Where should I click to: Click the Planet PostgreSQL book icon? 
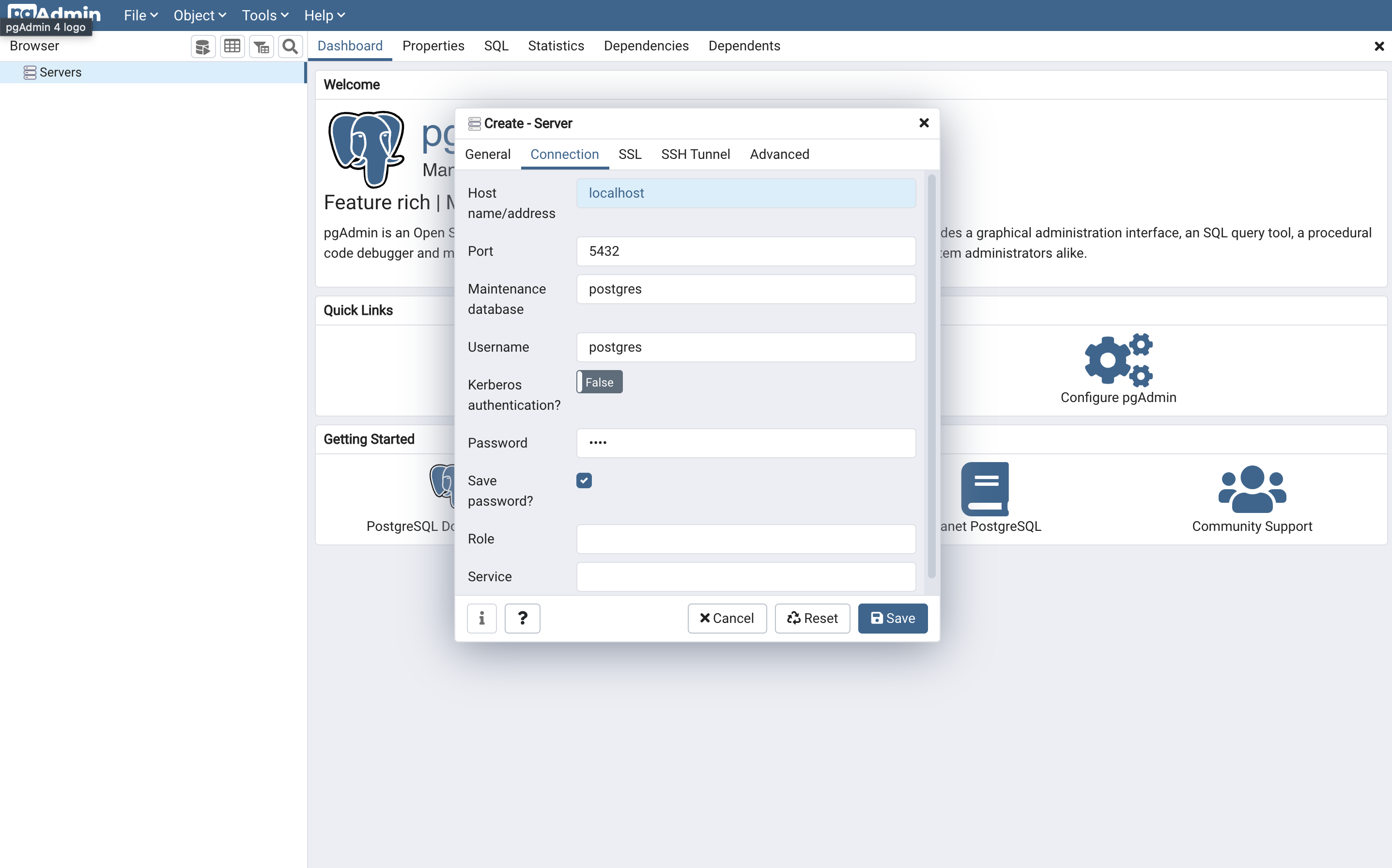[985, 489]
